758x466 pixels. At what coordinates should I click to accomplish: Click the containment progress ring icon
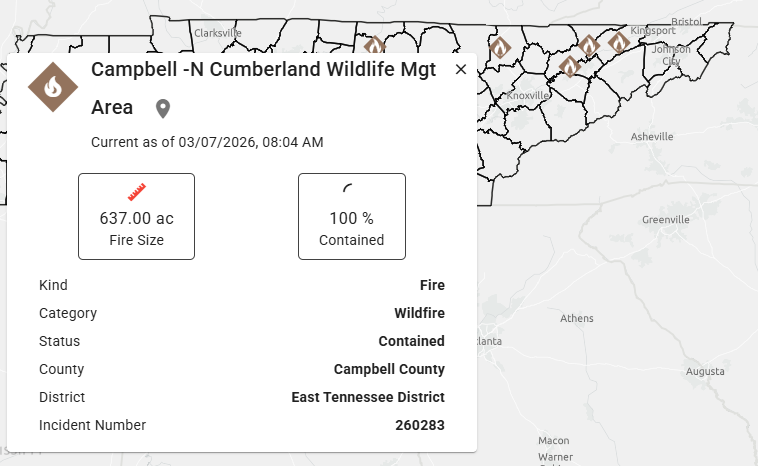pos(351,191)
